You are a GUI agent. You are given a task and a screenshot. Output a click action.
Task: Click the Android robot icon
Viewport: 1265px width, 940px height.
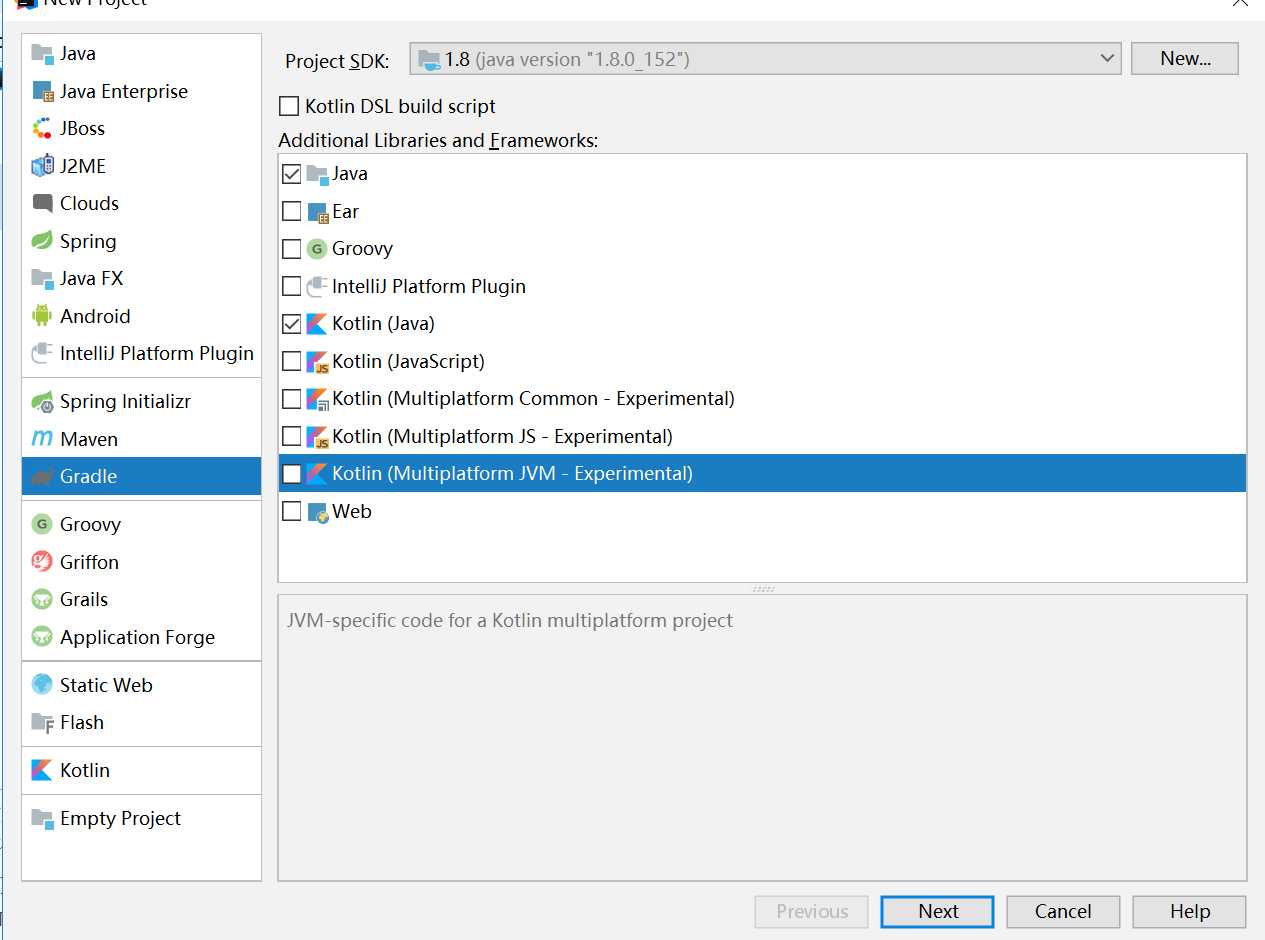pyautogui.click(x=42, y=316)
